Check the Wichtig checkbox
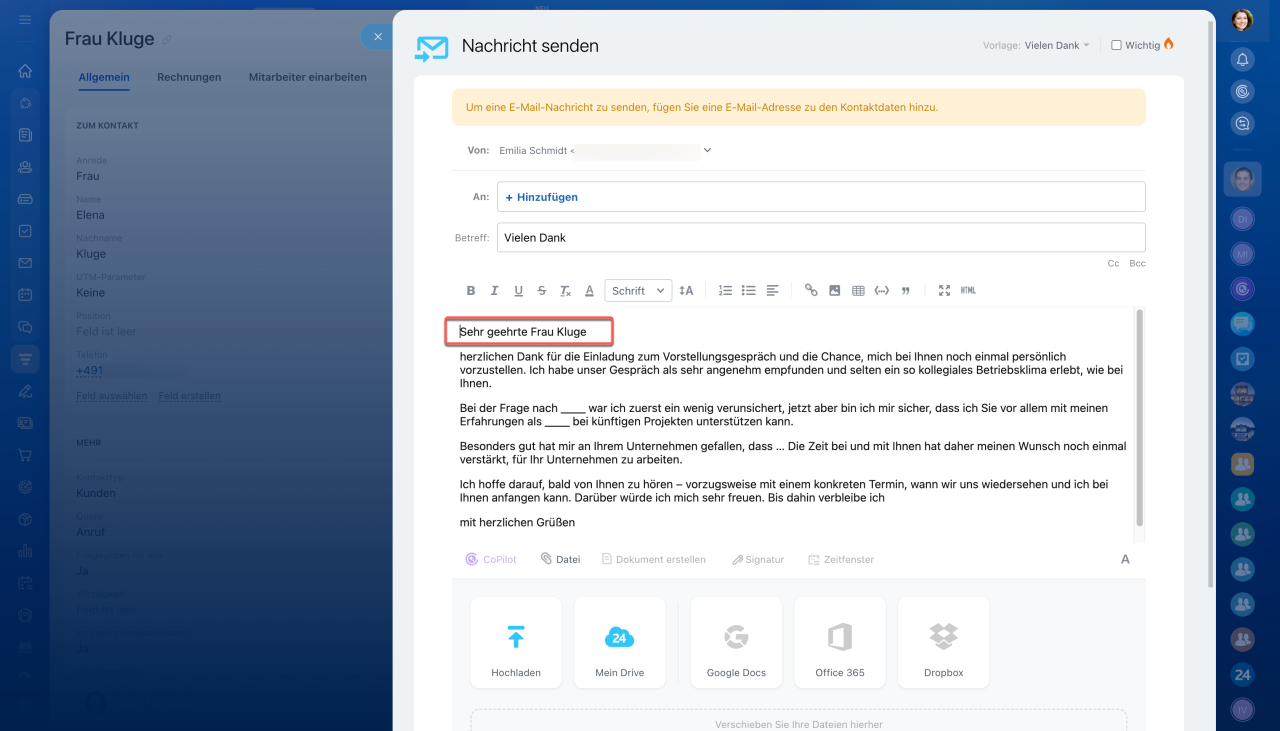Image resolution: width=1280 pixels, height=731 pixels. [1116, 45]
